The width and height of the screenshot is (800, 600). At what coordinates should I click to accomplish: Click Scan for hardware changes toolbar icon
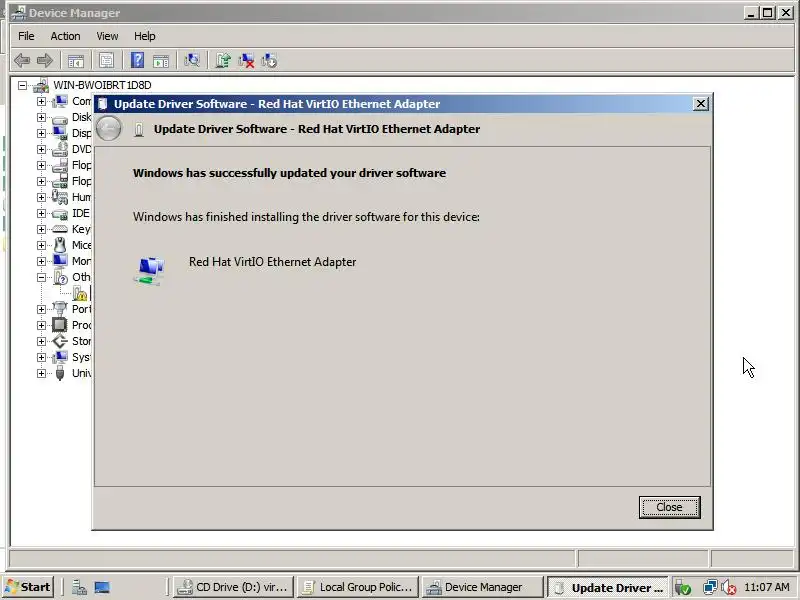[x=192, y=61]
